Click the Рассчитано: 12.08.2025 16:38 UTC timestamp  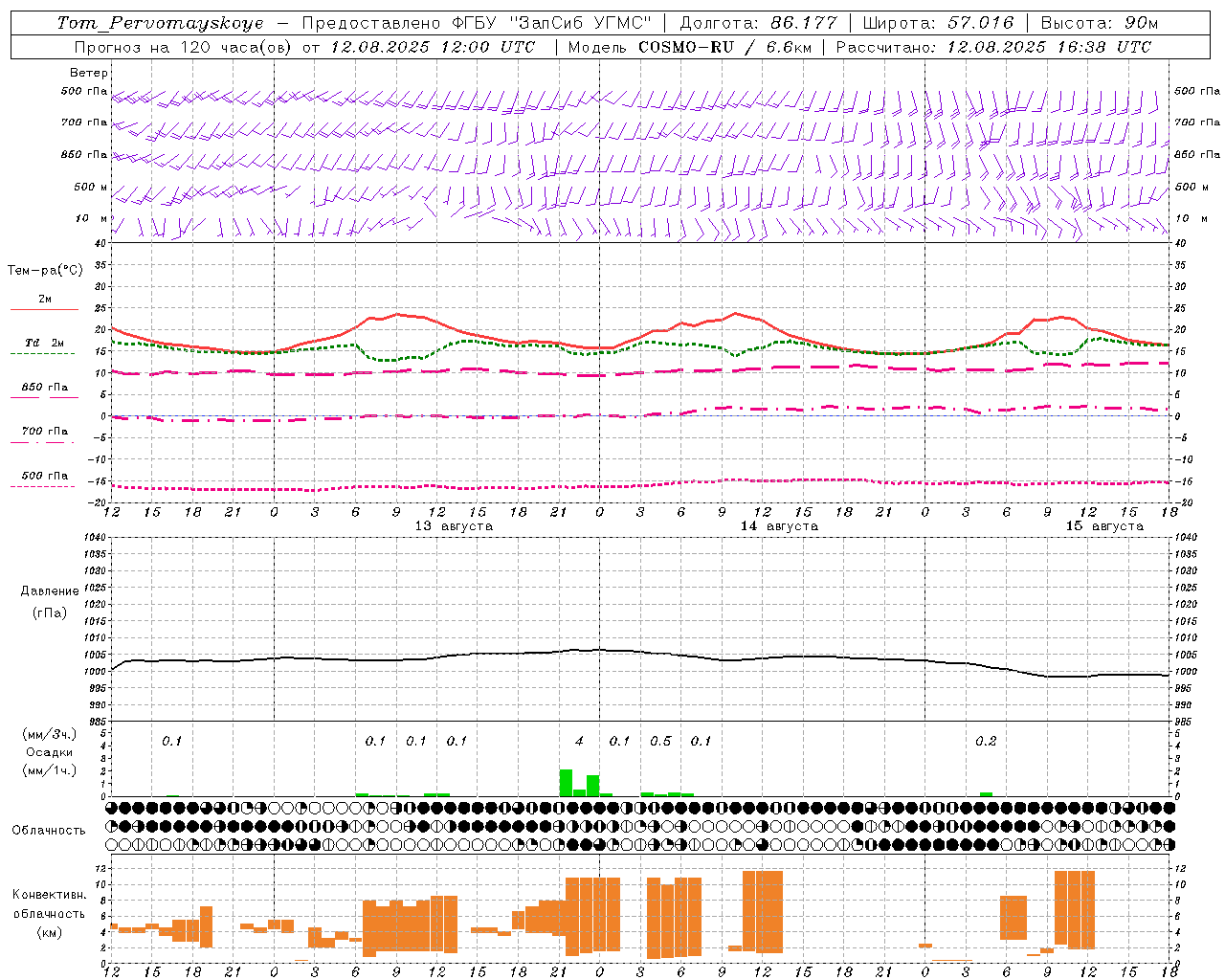pos(993,47)
